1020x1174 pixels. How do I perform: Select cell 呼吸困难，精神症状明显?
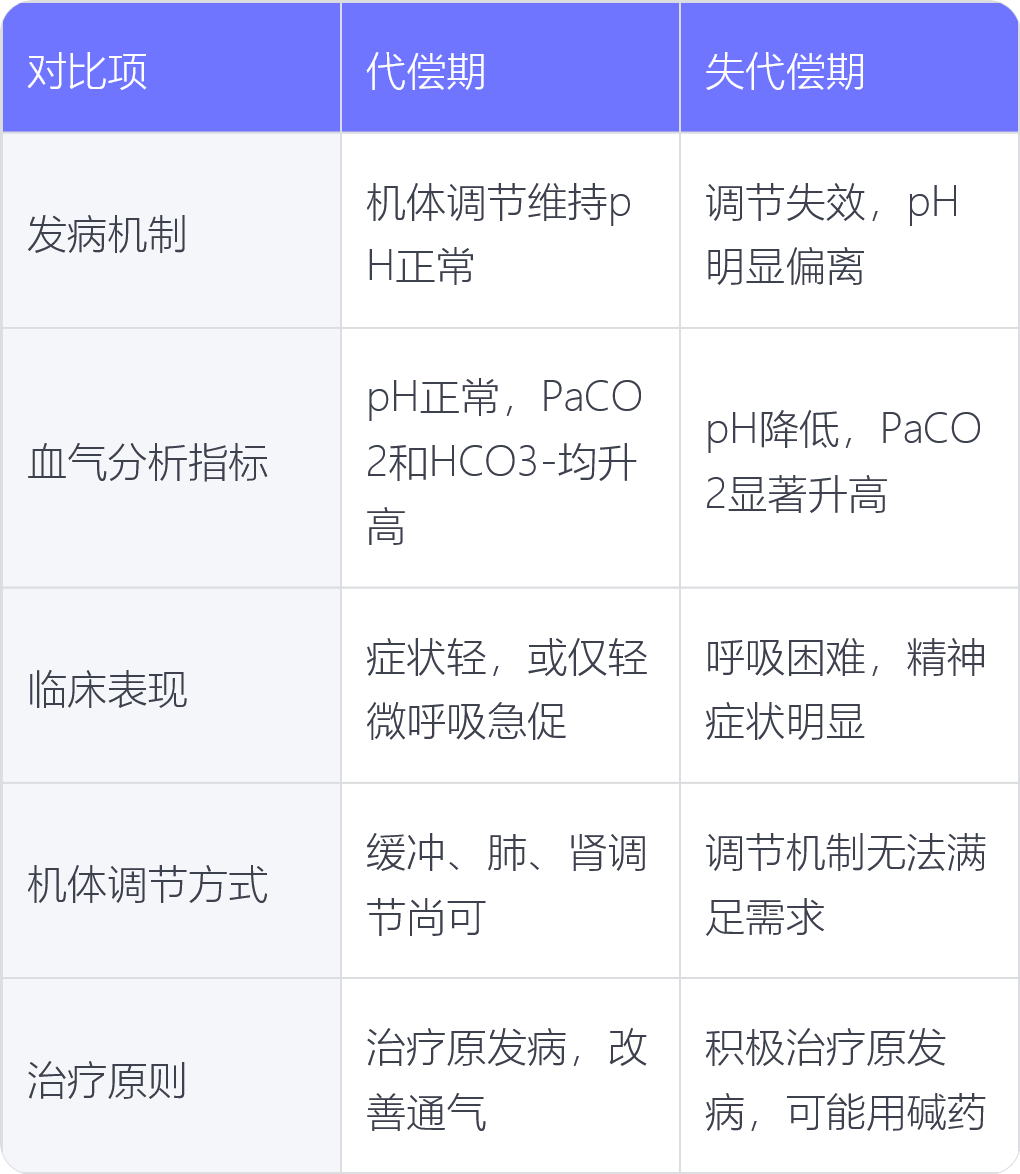click(849, 686)
